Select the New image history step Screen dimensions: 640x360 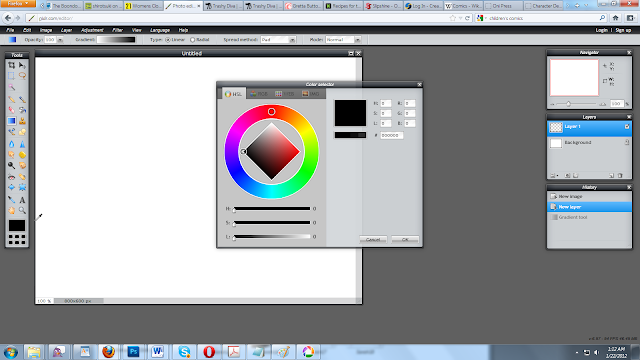589,196
